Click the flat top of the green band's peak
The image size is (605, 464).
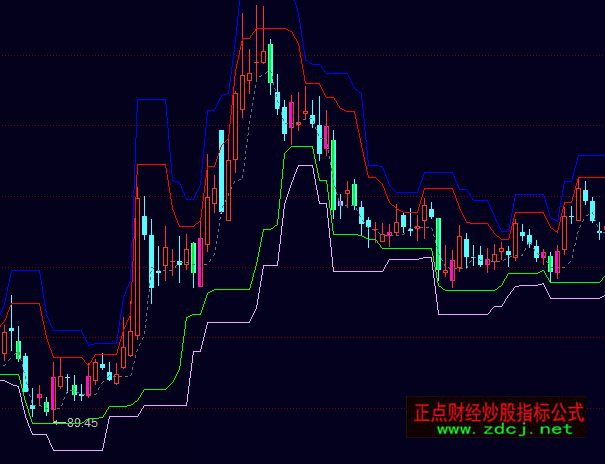point(300,147)
